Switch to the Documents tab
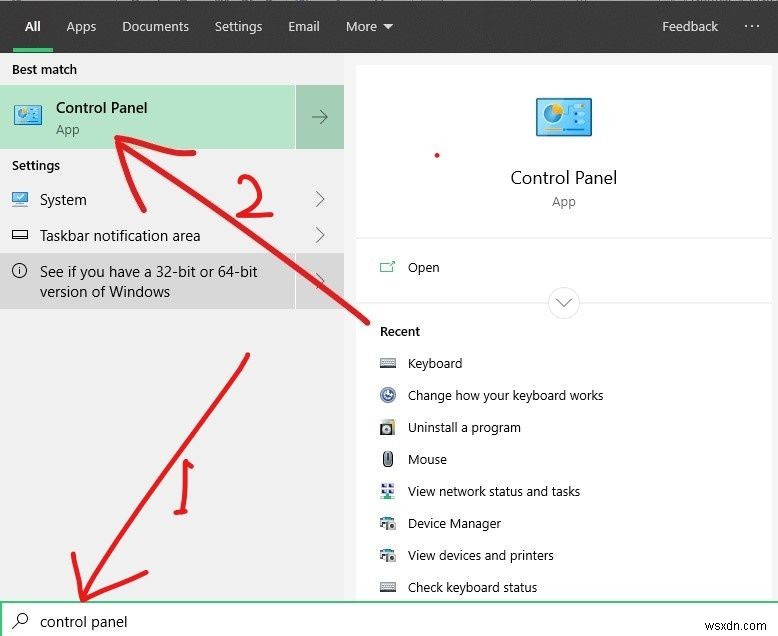Viewport: 778px width, 636px height. coord(155,26)
